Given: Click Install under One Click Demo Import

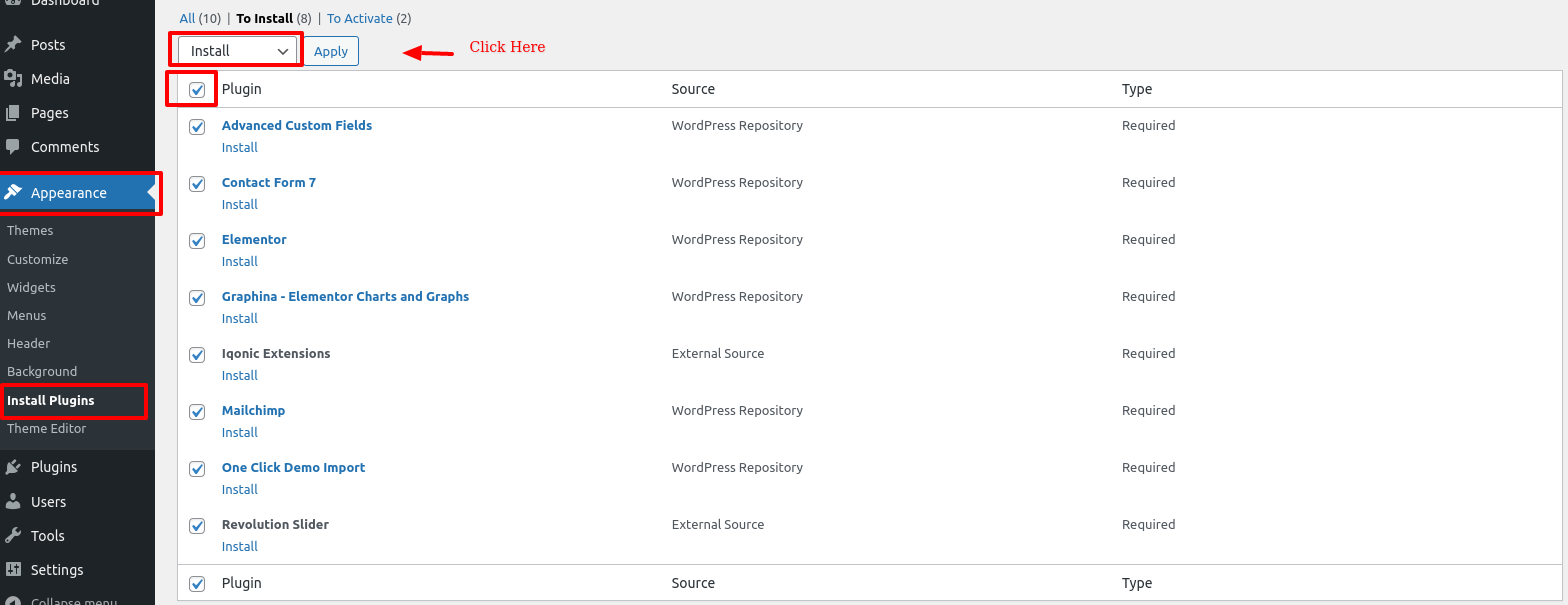Looking at the screenshot, I should pos(240,489).
